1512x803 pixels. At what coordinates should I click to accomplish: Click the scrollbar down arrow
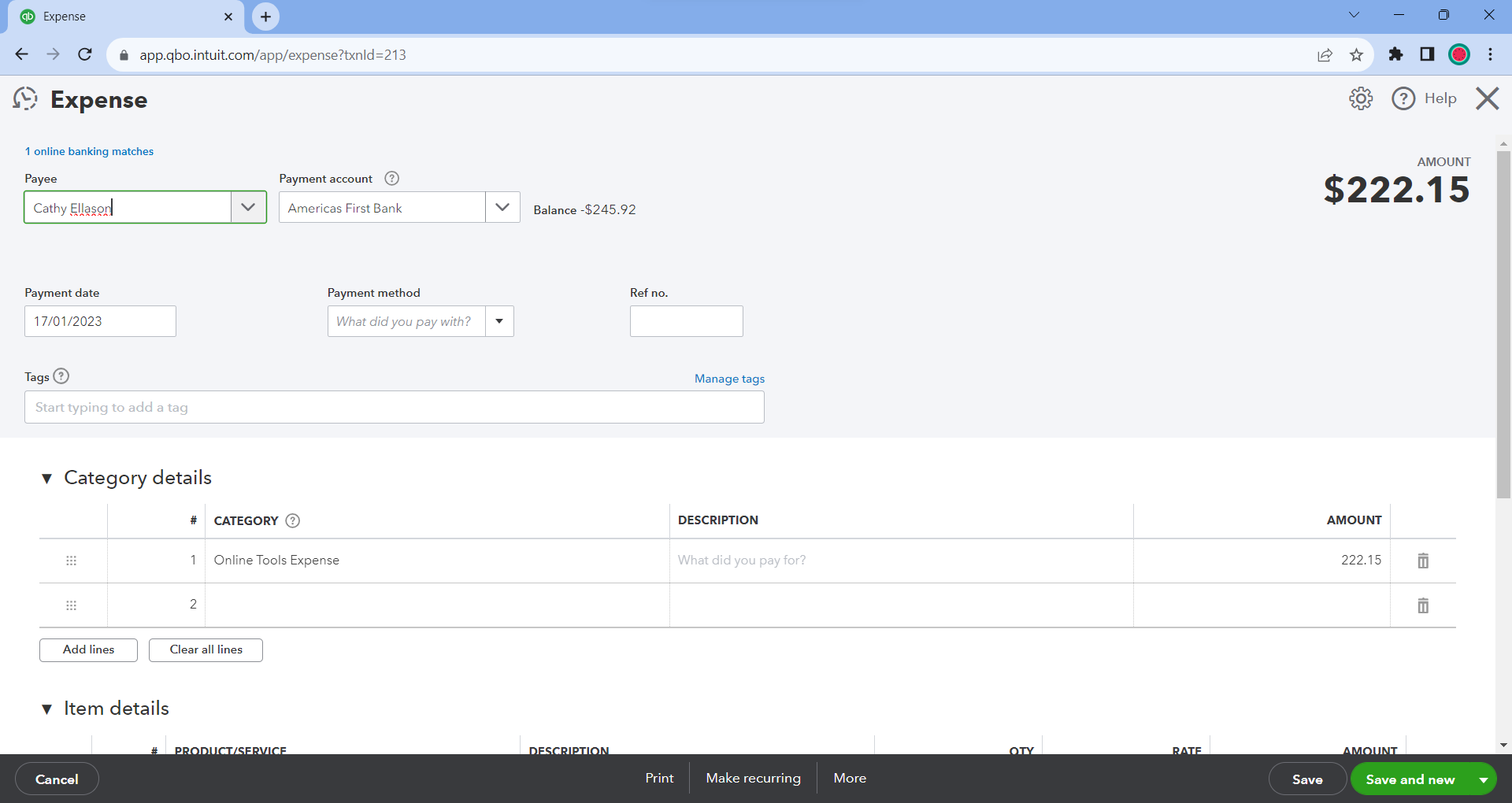pos(1503,745)
